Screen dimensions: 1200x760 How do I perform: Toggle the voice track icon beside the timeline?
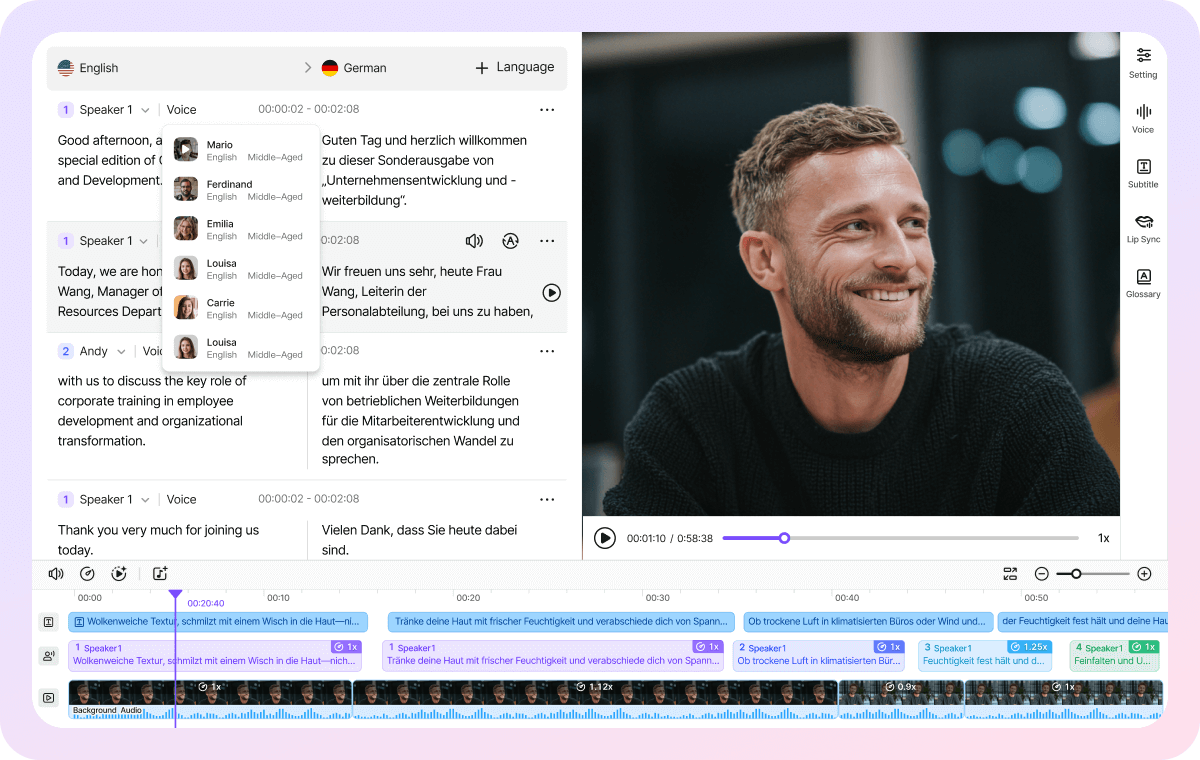click(48, 656)
